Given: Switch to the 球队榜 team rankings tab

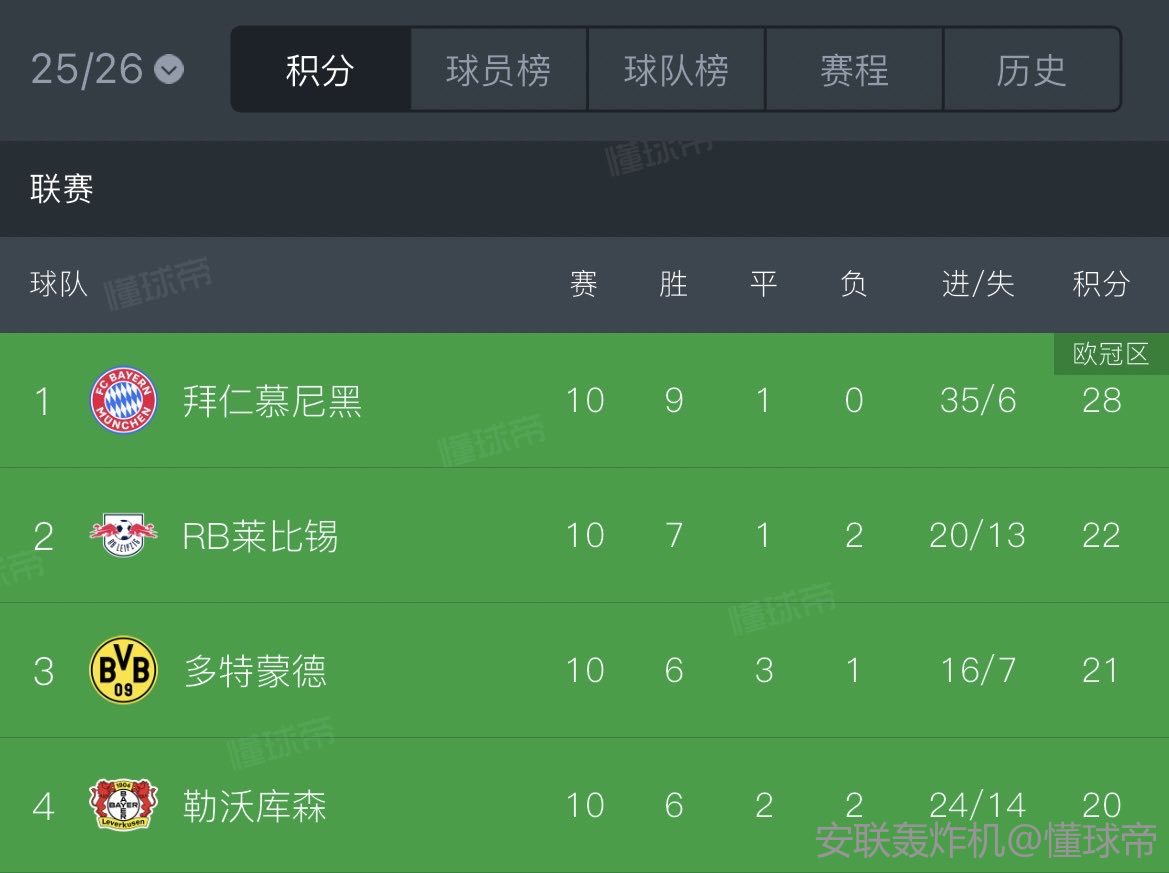Looking at the screenshot, I should point(676,70).
